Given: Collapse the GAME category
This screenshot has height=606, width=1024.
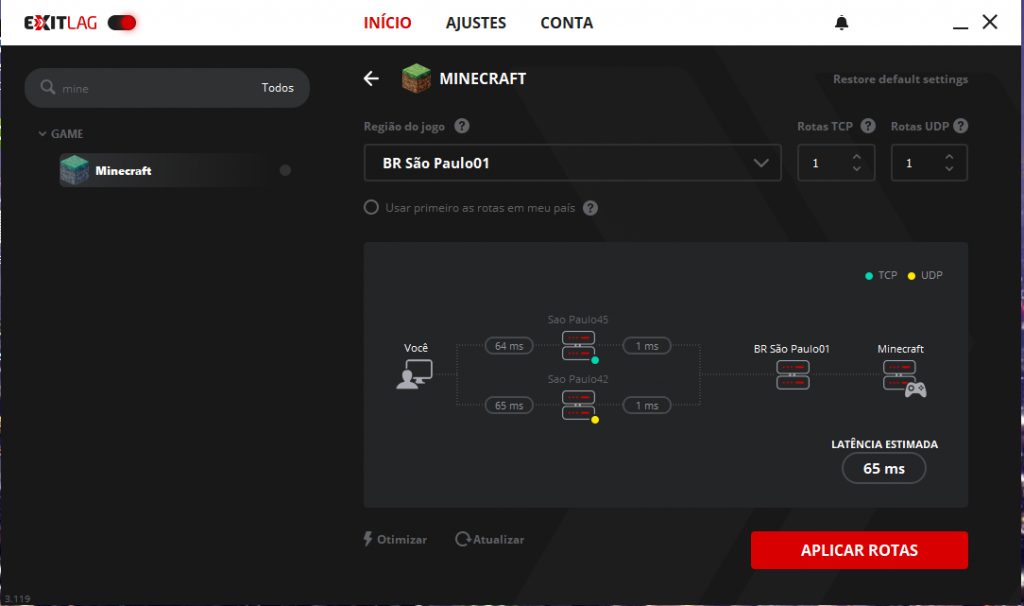Looking at the screenshot, I should (43, 134).
